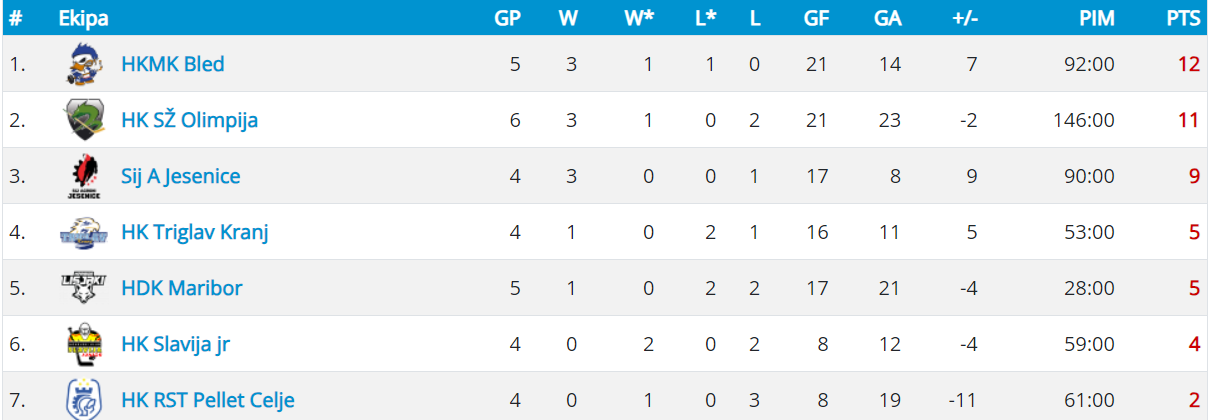Click the HKMK Bled team logo
This screenshot has height=420, width=1208.
[x=81, y=64]
